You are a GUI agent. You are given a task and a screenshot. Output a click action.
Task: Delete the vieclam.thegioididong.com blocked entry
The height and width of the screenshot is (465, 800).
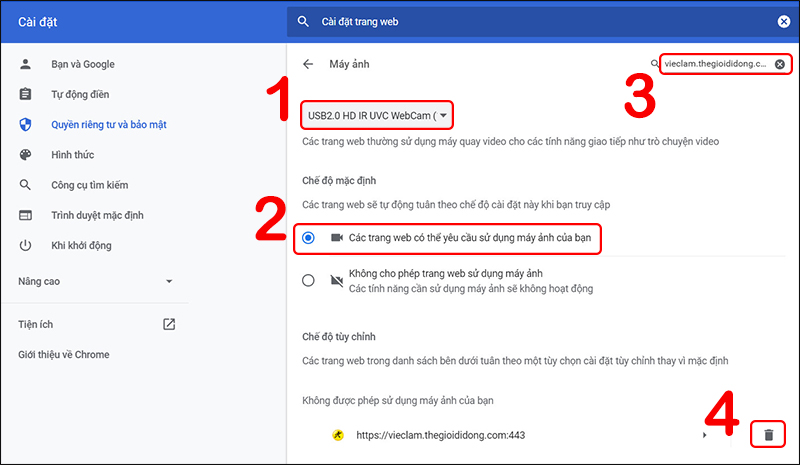point(768,435)
